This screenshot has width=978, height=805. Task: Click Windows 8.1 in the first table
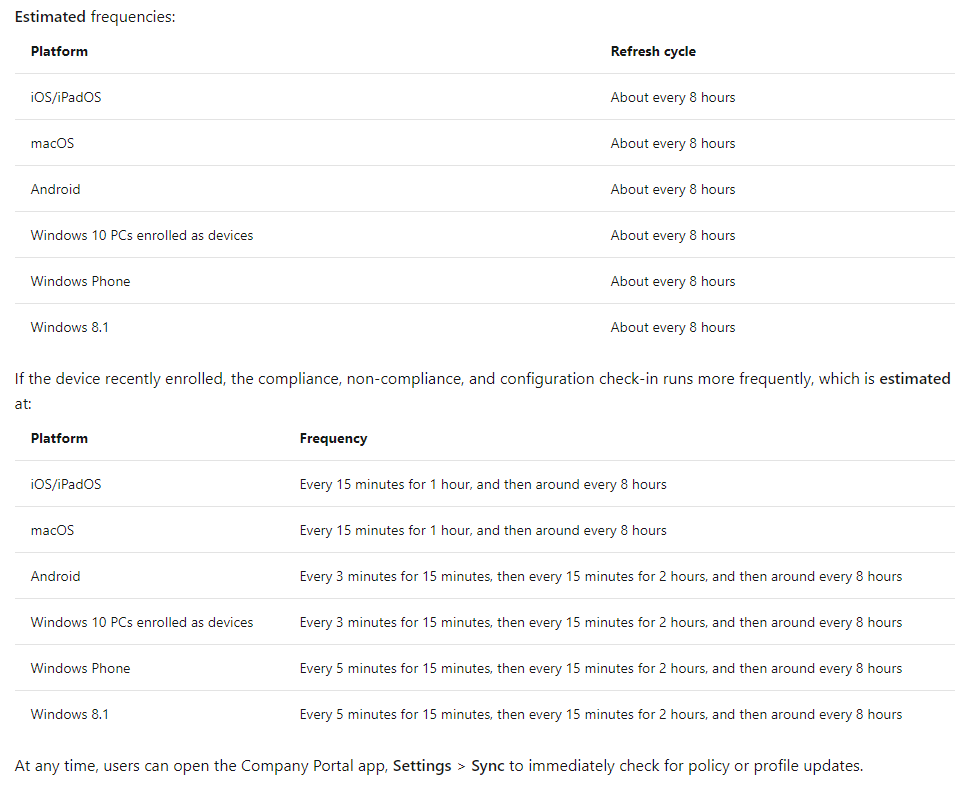coord(69,327)
